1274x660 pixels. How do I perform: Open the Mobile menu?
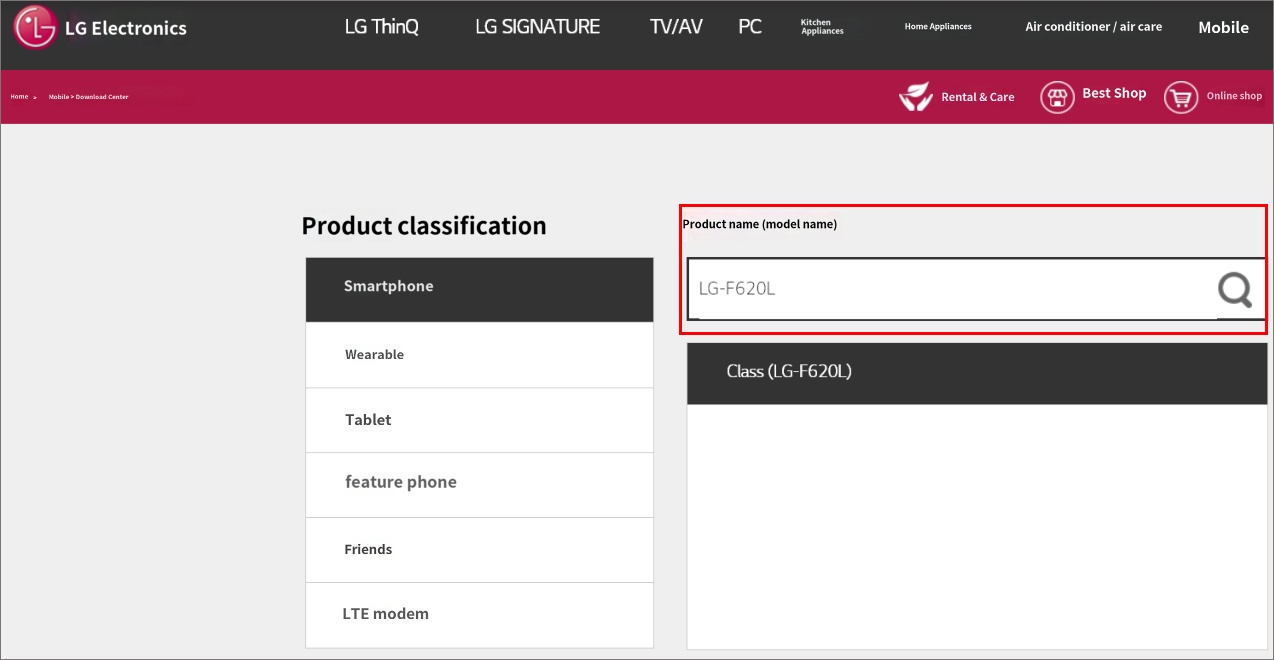tap(1224, 28)
